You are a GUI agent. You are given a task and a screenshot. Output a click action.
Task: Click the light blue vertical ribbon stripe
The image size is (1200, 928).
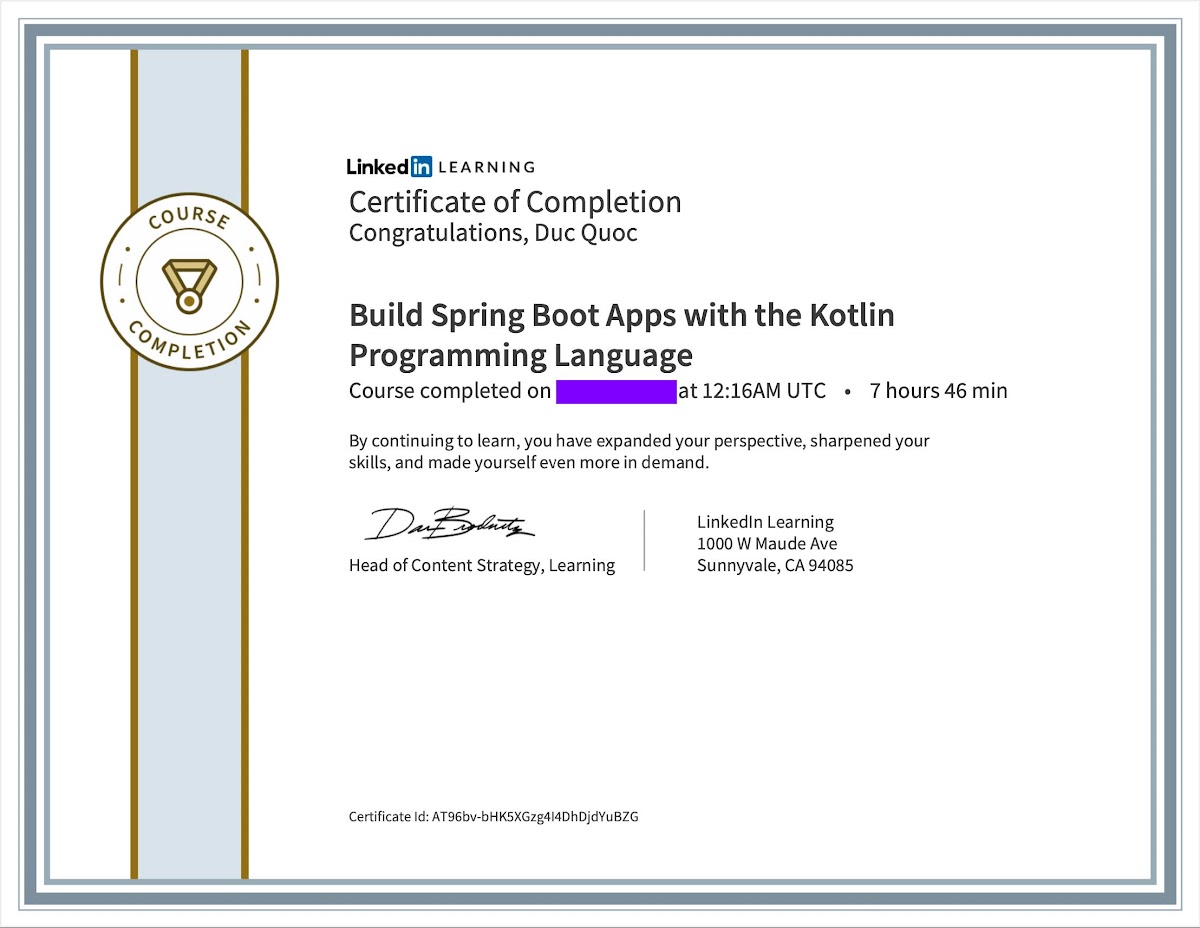190,600
